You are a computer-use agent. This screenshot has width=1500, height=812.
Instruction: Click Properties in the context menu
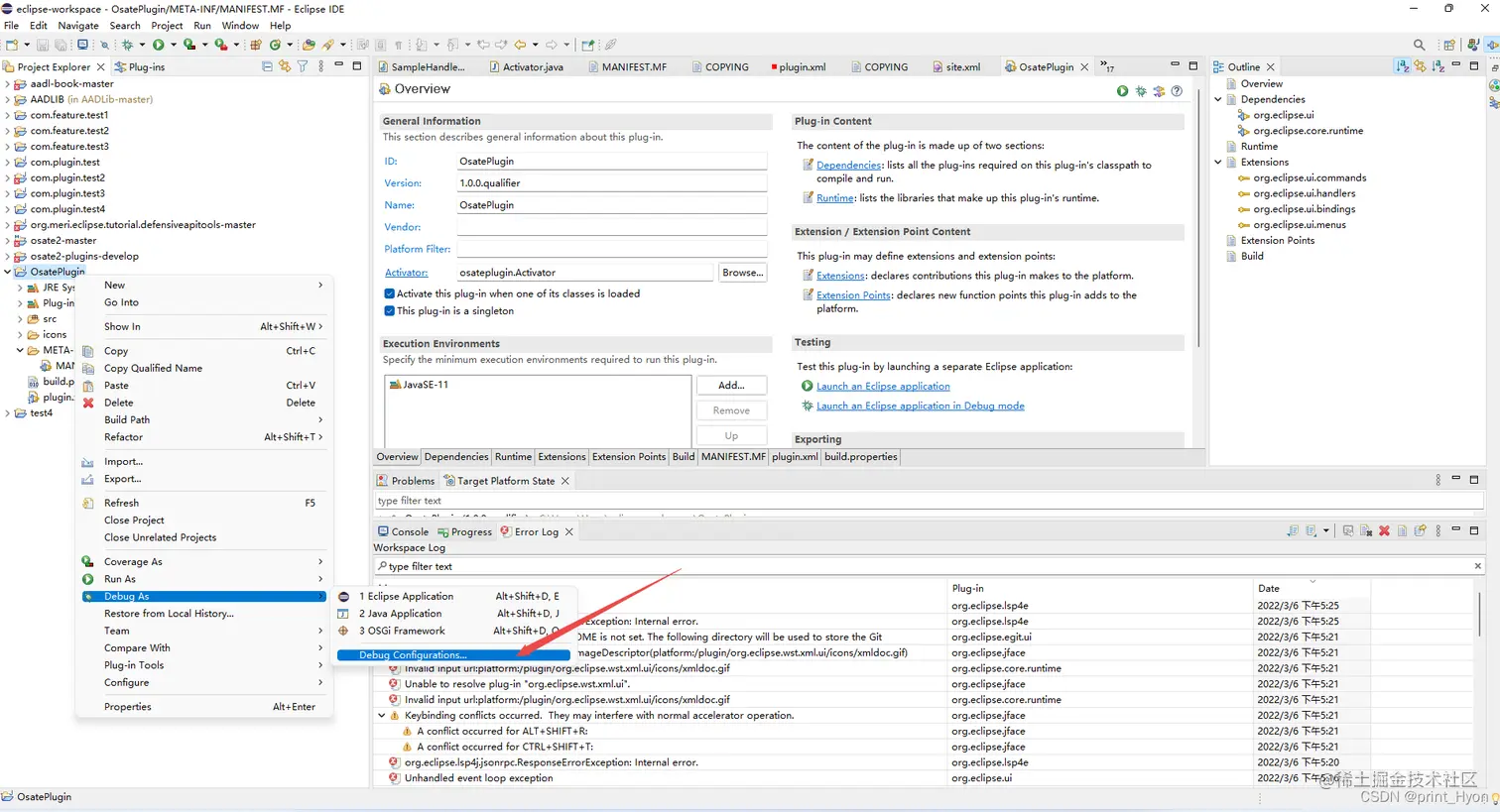coord(203,707)
